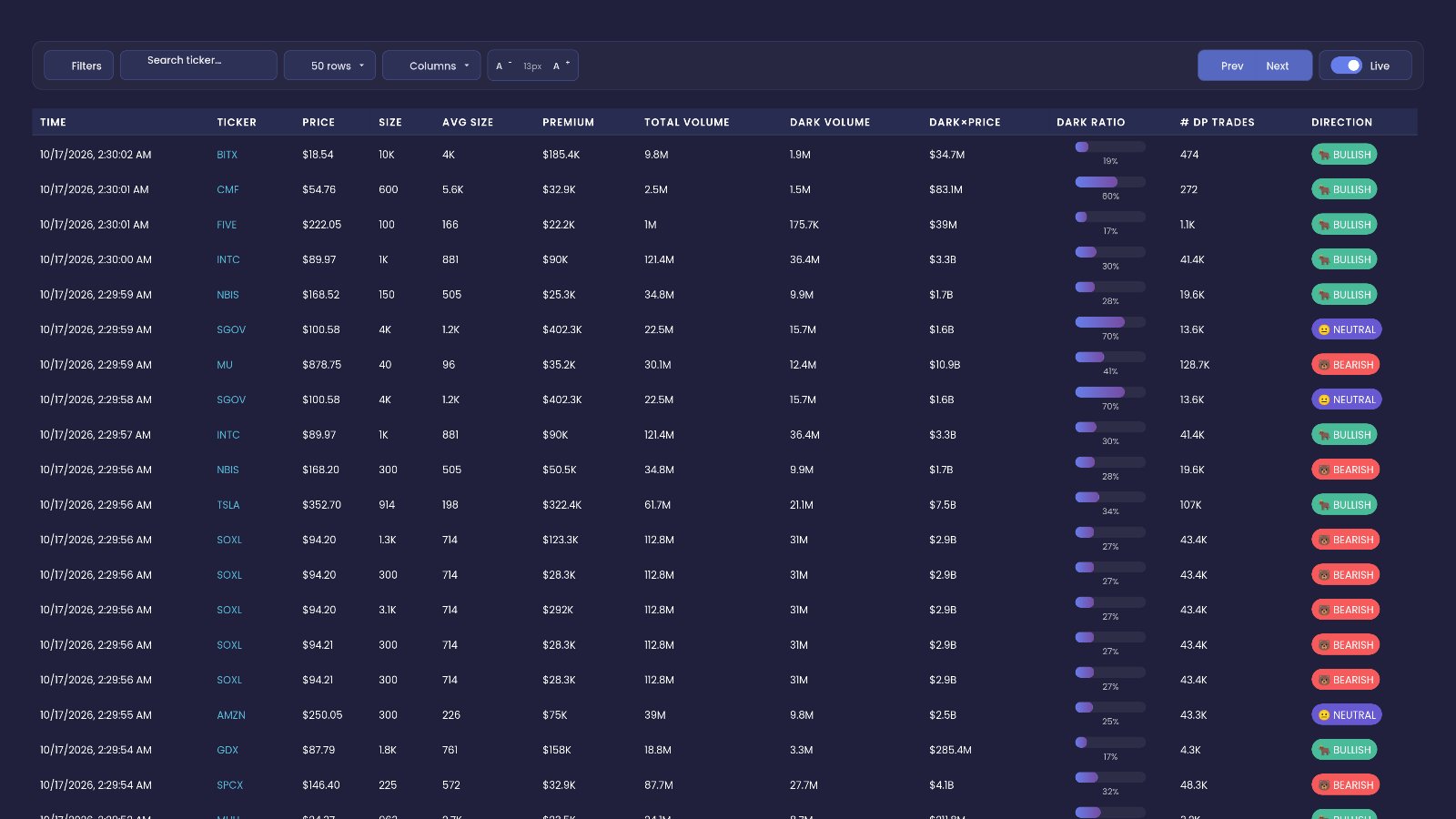This screenshot has width=1456, height=819.
Task: Click the BEARISH badge in the MU row
Action: coord(1346,365)
